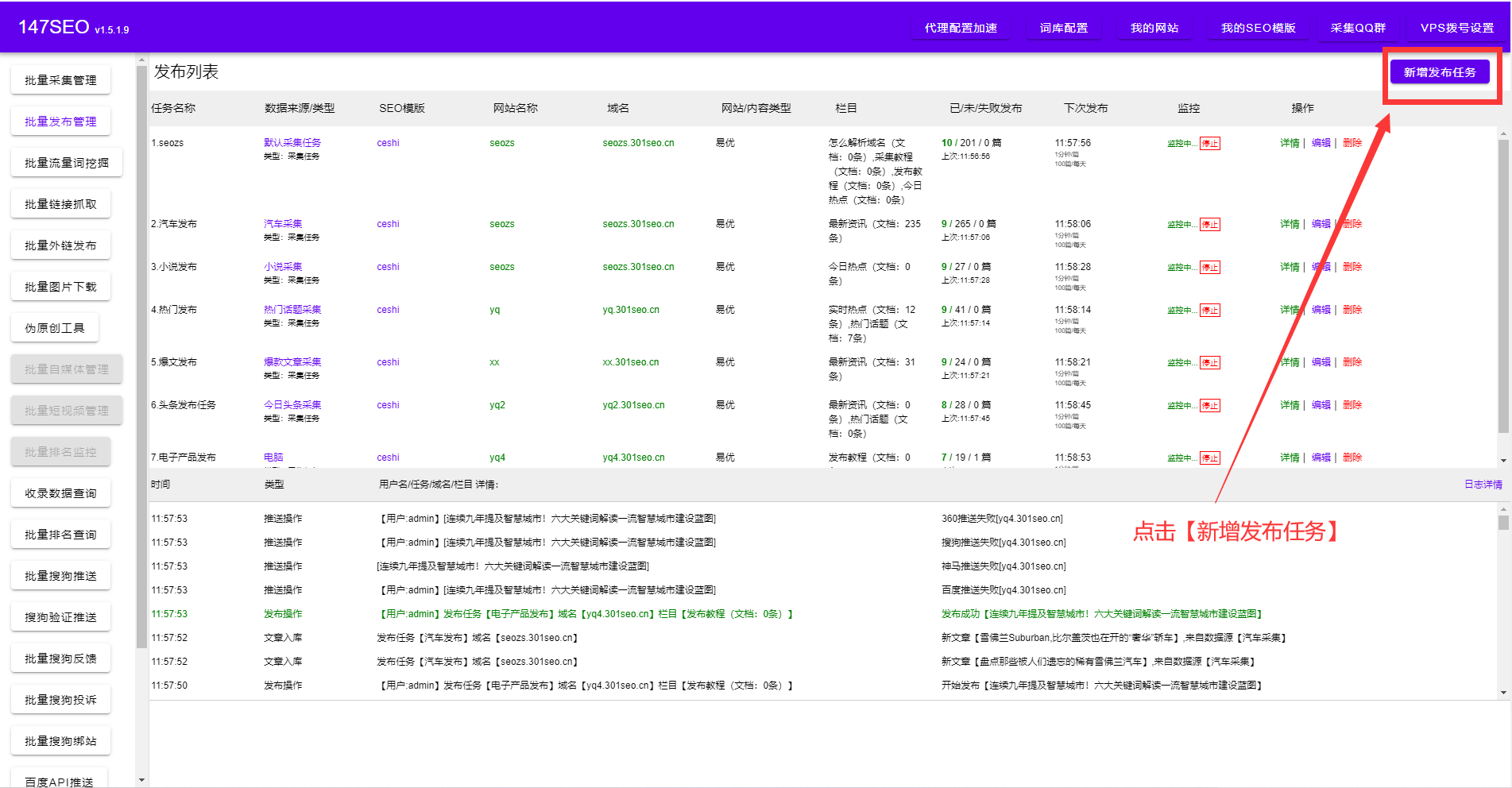This screenshot has height=788, width=1512.
Task: Click 删除 for task 6.头条发布任务
Action: (x=1352, y=405)
